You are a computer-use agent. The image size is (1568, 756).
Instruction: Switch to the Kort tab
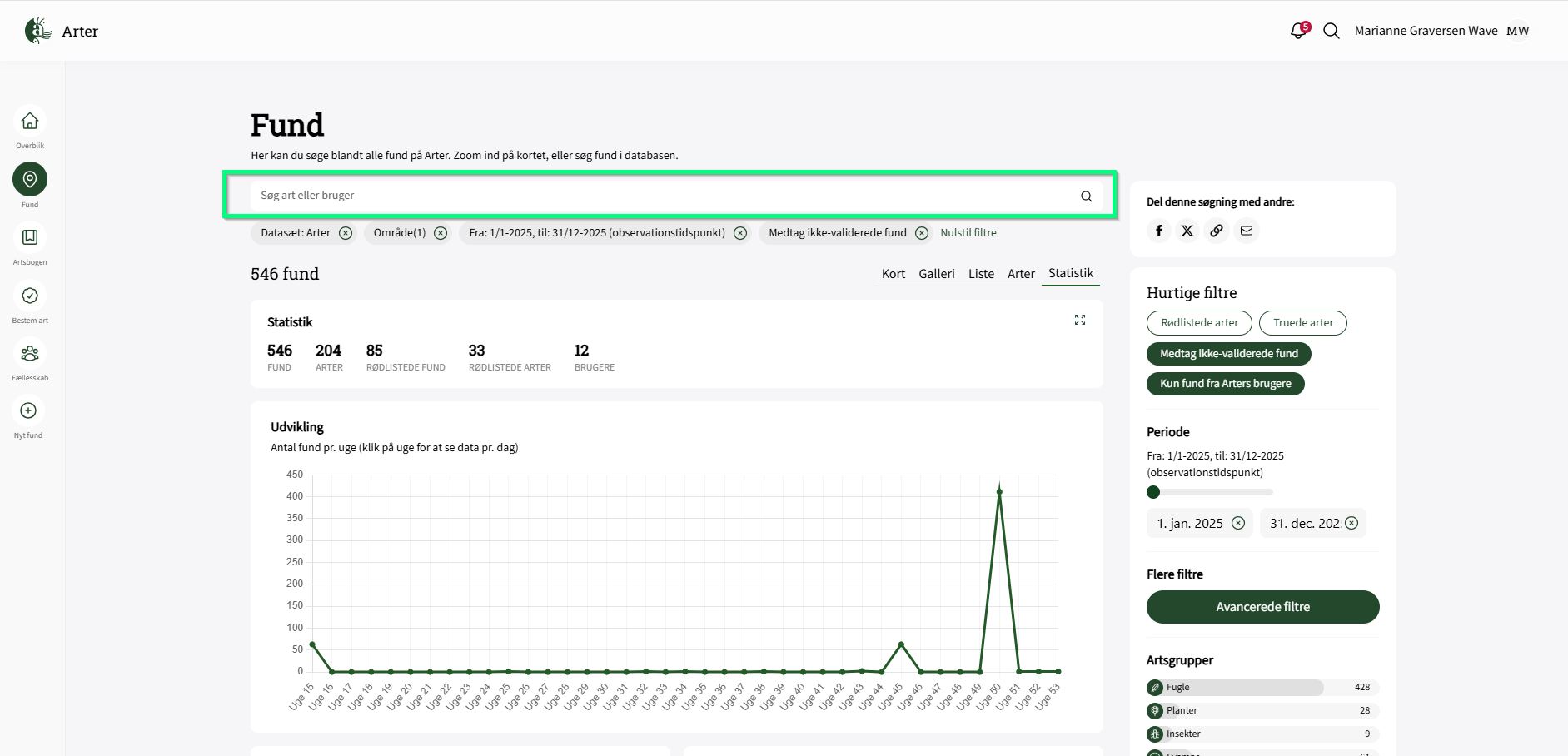[893, 274]
